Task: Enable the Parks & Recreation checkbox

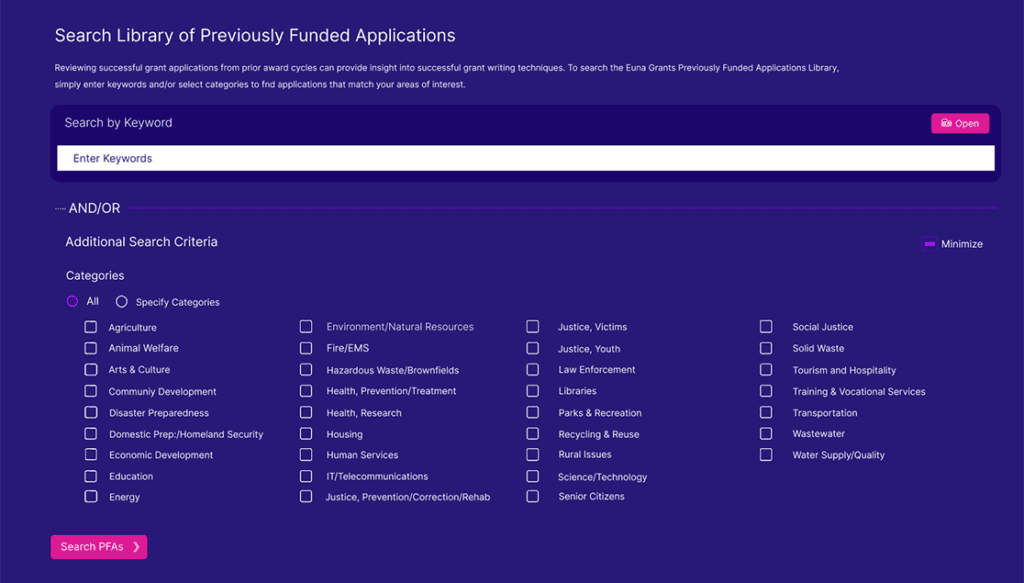Action: (533, 412)
